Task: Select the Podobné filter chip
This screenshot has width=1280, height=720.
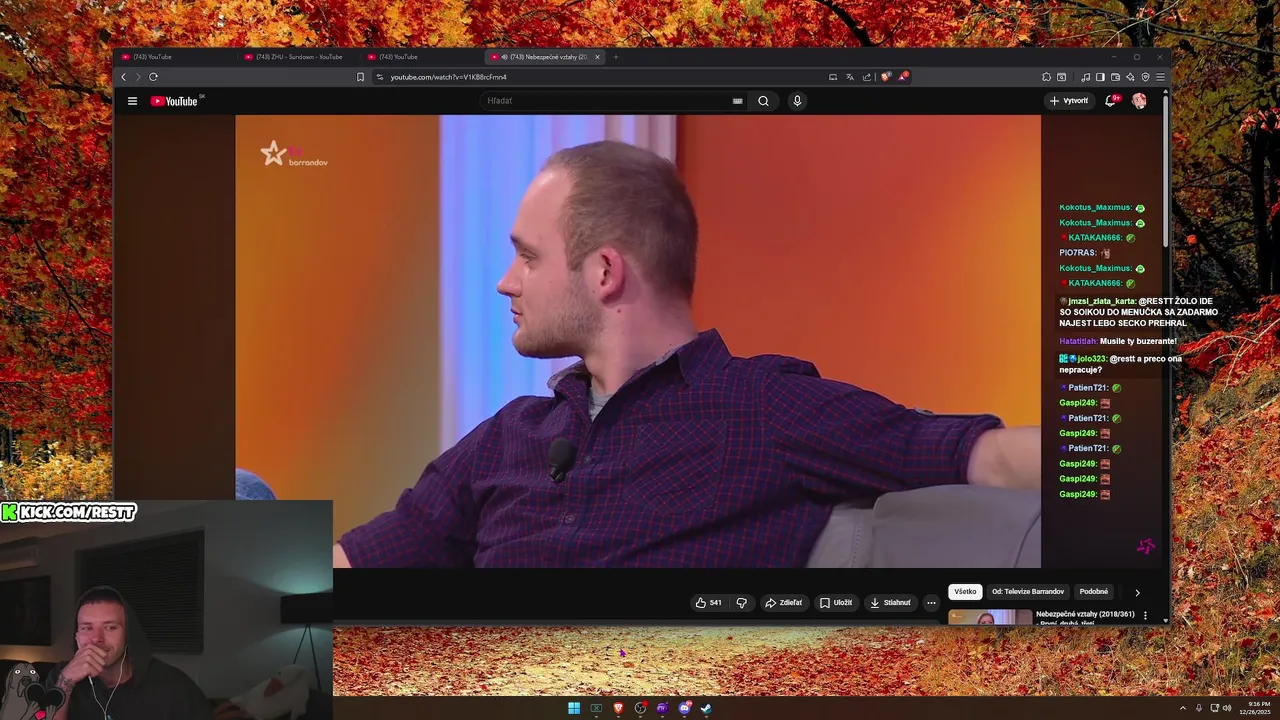Action: [1094, 592]
